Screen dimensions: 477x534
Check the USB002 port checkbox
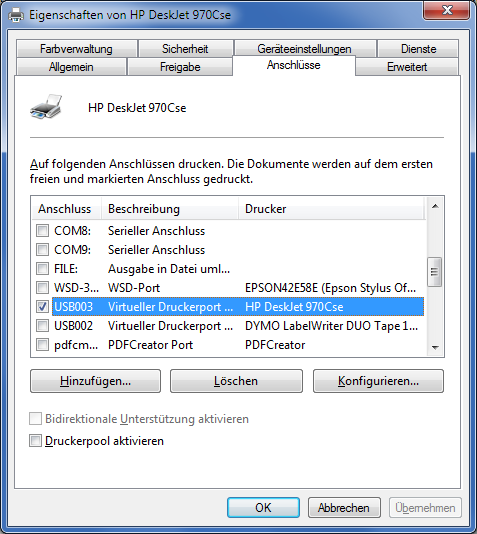pos(42,326)
